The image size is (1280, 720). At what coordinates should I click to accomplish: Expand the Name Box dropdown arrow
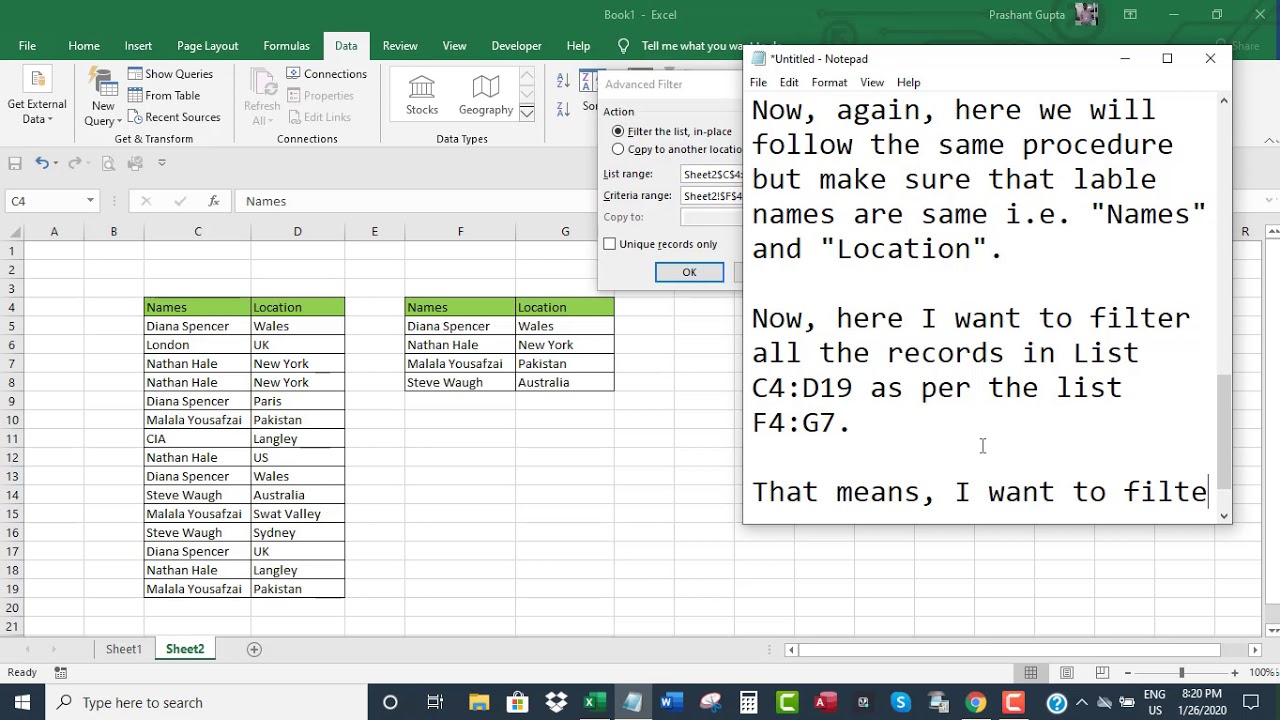coord(90,201)
